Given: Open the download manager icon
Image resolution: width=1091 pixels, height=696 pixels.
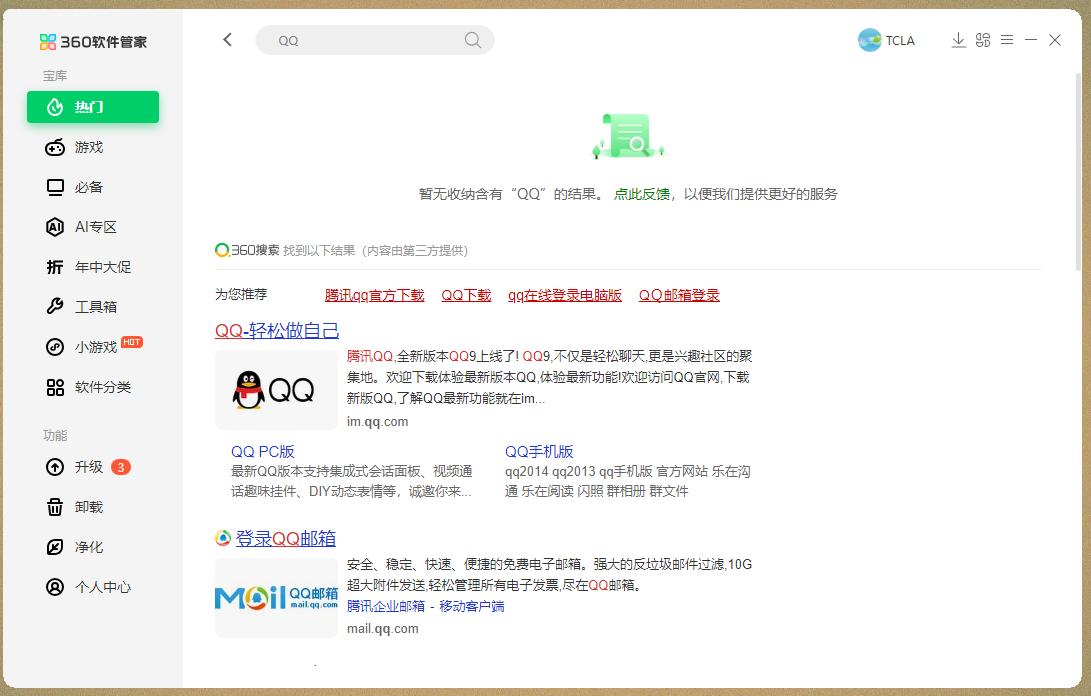Looking at the screenshot, I should 958,39.
